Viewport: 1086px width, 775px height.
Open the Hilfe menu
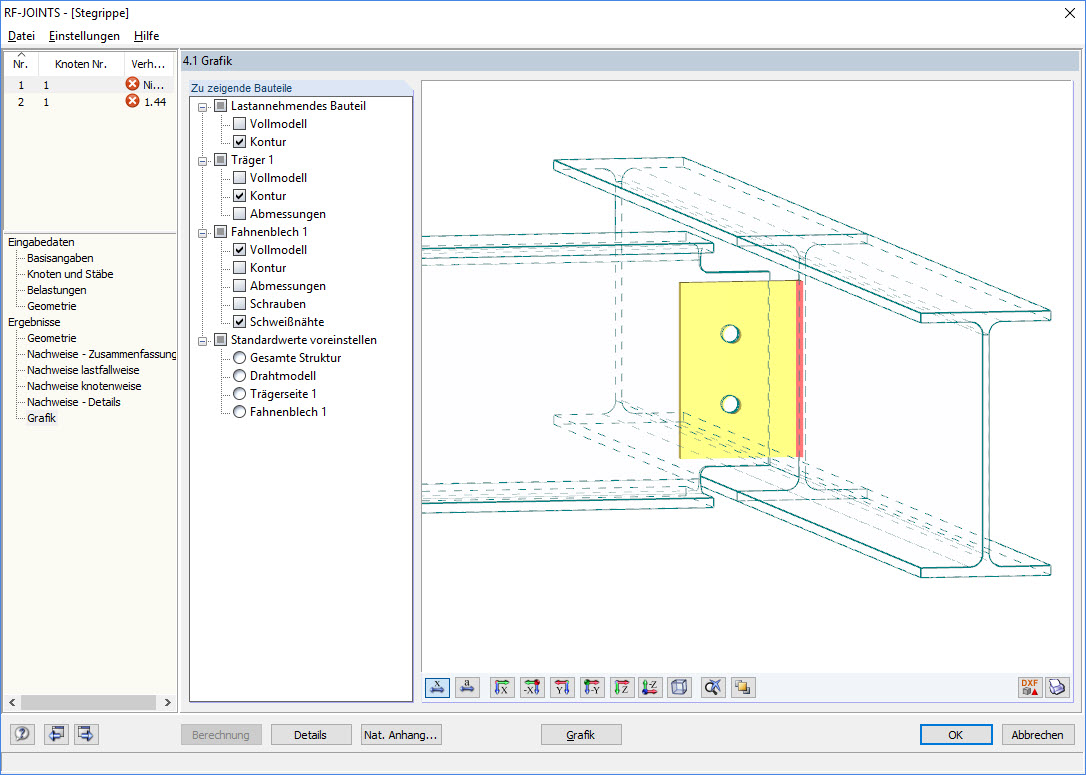[x=146, y=36]
